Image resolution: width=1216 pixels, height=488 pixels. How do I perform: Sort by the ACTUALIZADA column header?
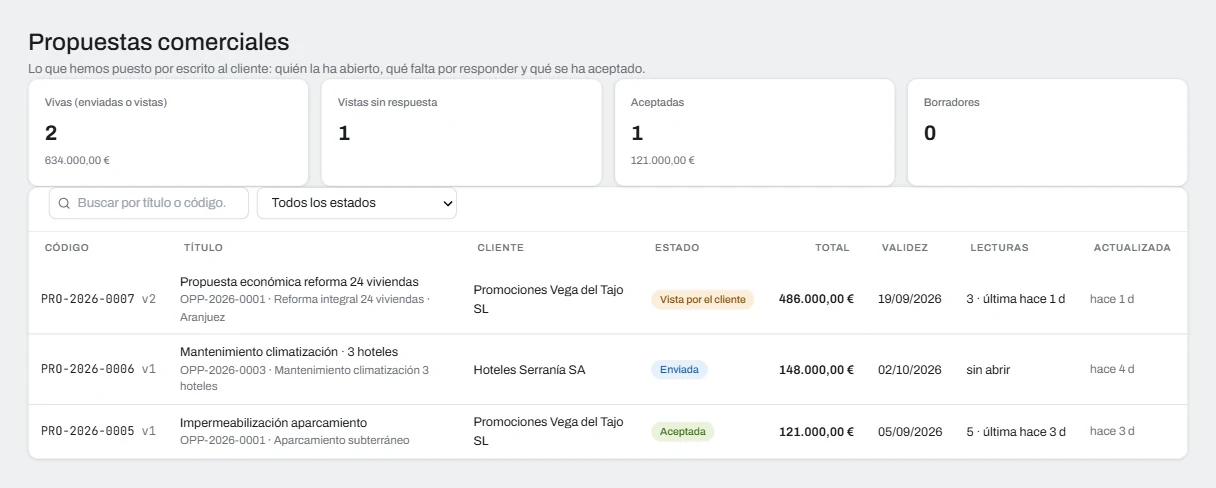coord(1132,248)
